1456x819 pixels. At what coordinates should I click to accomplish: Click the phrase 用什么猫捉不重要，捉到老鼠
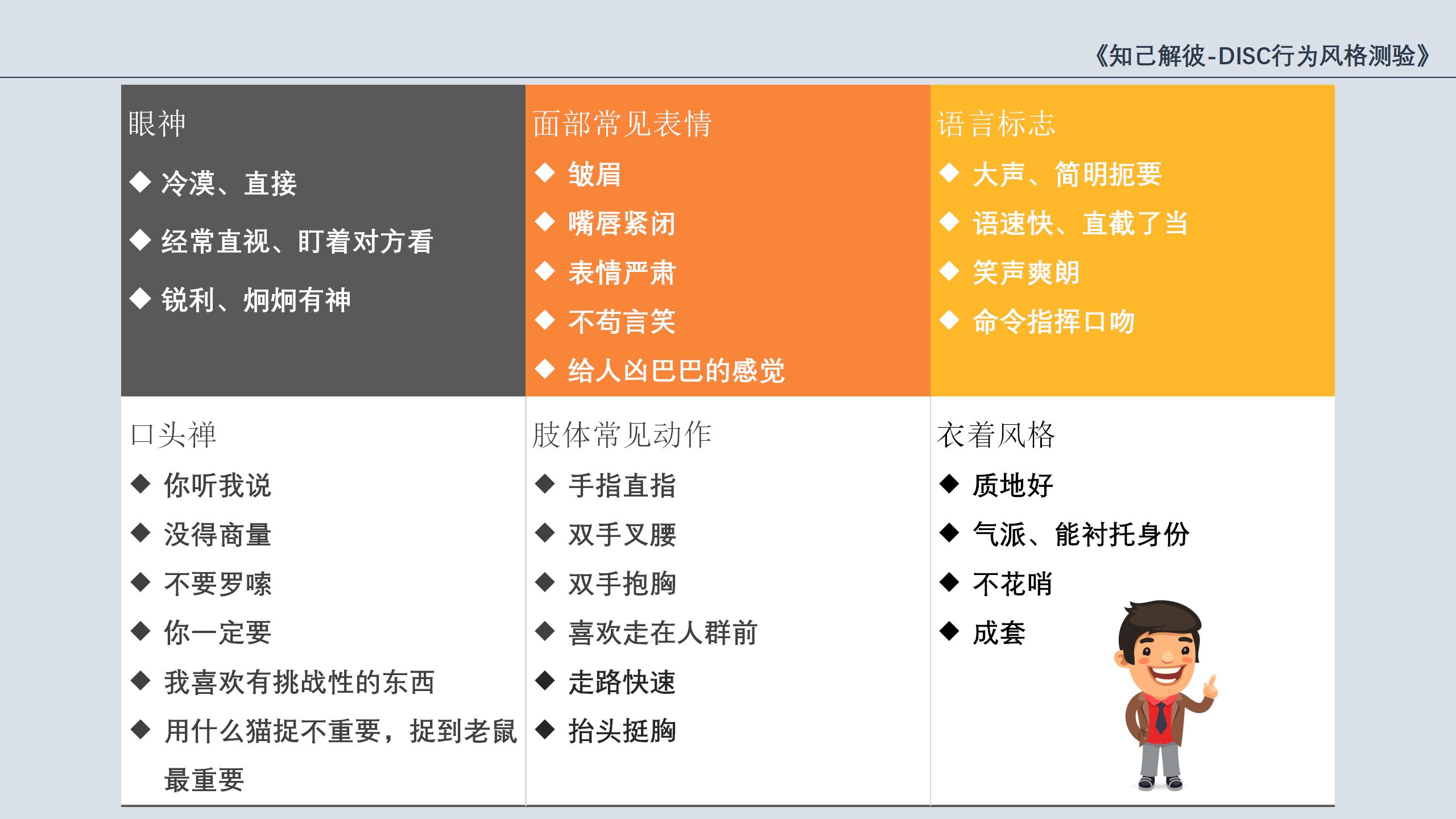coord(341,731)
